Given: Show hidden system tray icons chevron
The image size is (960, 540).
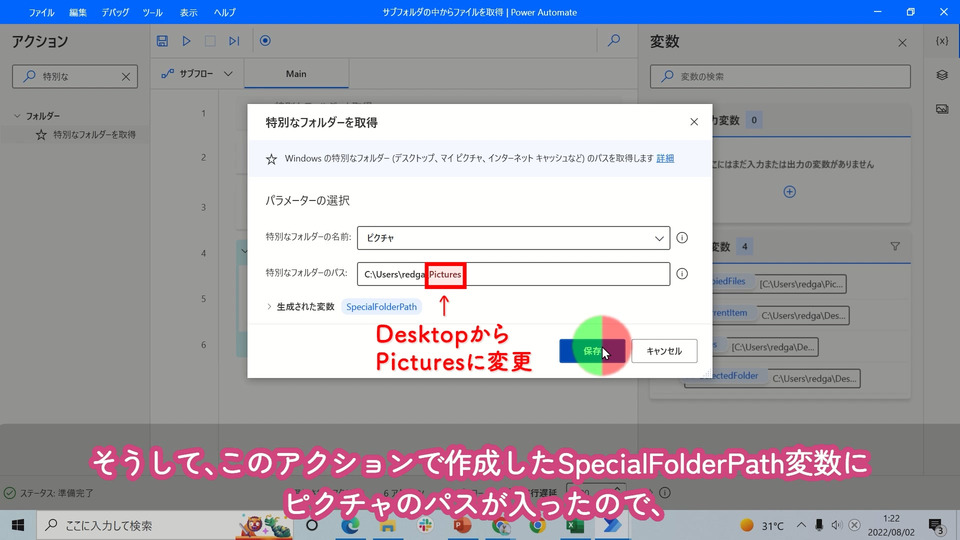Looking at the screenshot, I should [801, 525].
